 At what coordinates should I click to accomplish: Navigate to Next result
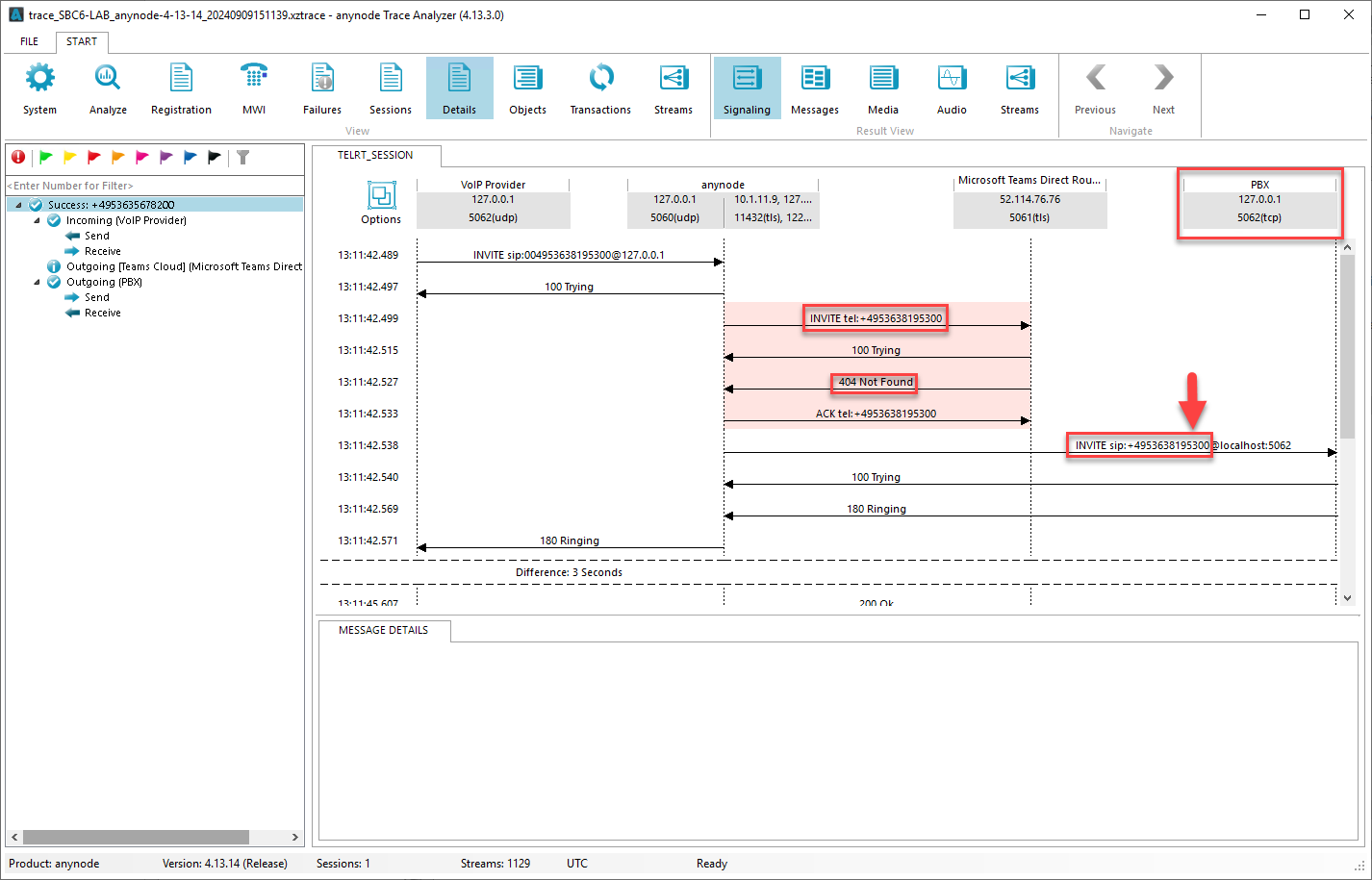click(1164, 88)
